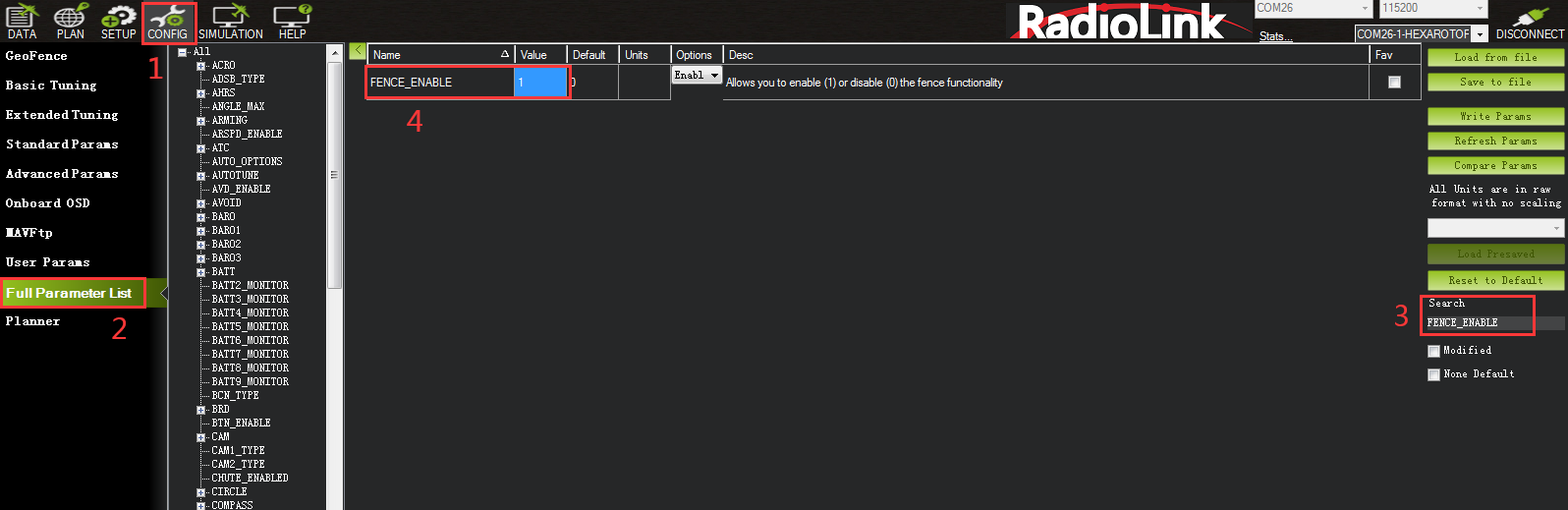1568x510 pixels.
Task: Click the DISCONNECT plug icon
Action: click(1530, 21)
